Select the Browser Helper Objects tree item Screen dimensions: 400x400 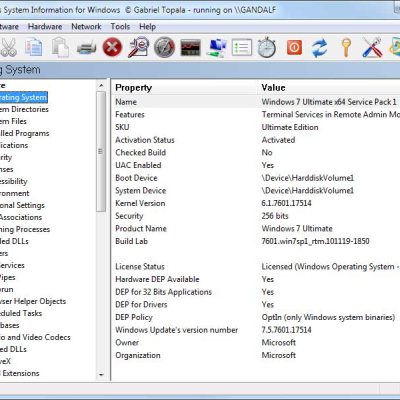pyautogui.click(x=33, y=301)
